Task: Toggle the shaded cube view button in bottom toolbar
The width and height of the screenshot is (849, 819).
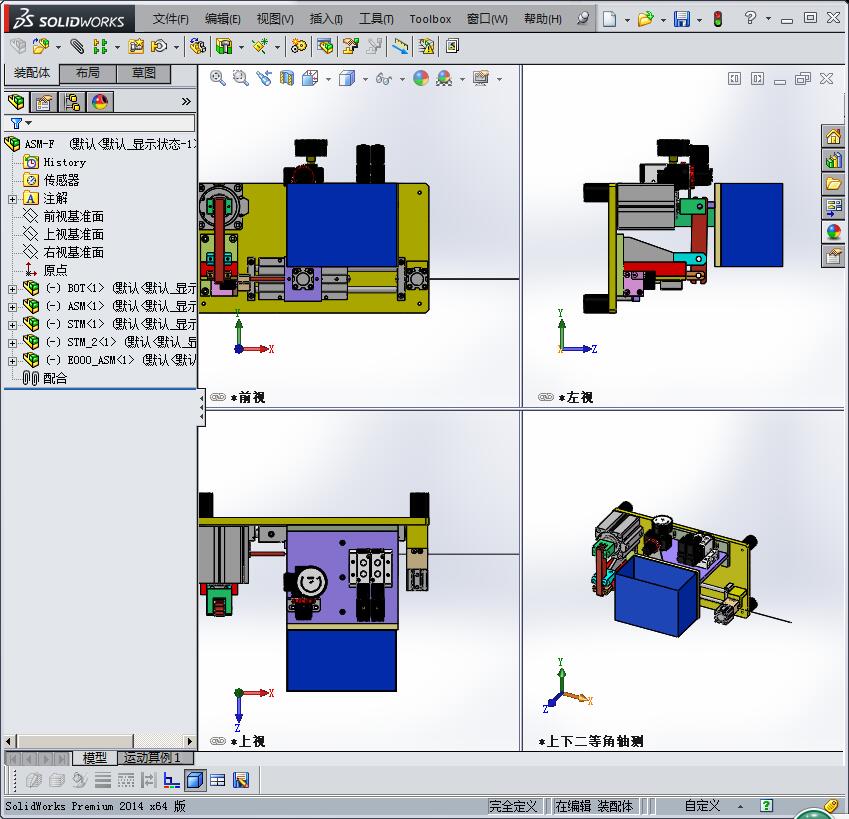Action: coord(195,780)
